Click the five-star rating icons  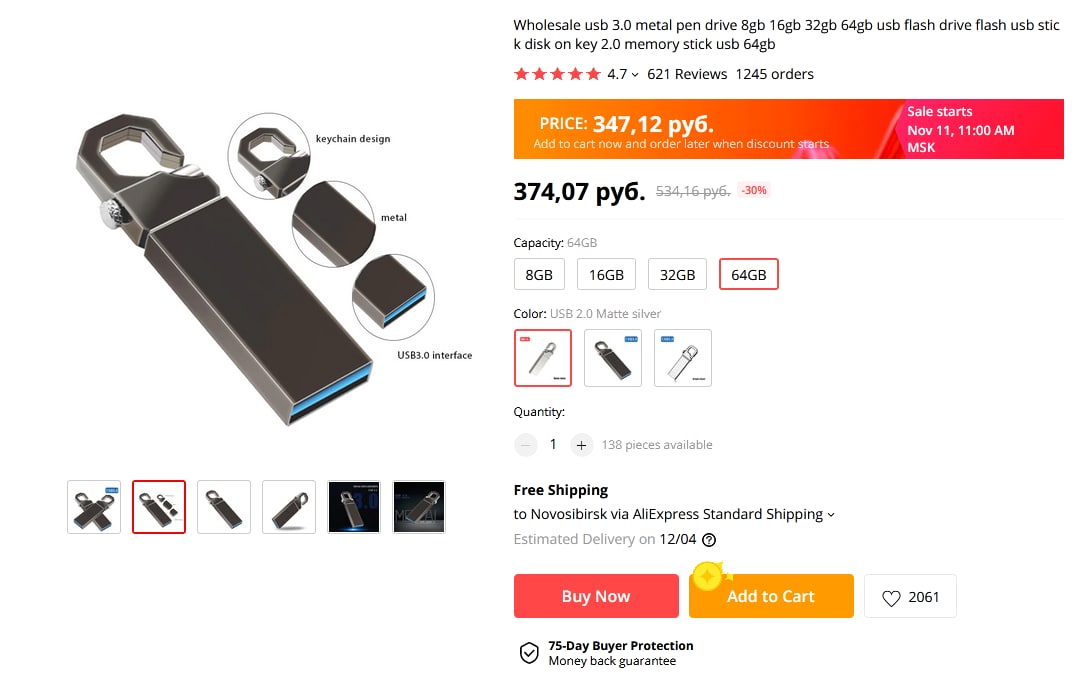[x=557, y=74]
